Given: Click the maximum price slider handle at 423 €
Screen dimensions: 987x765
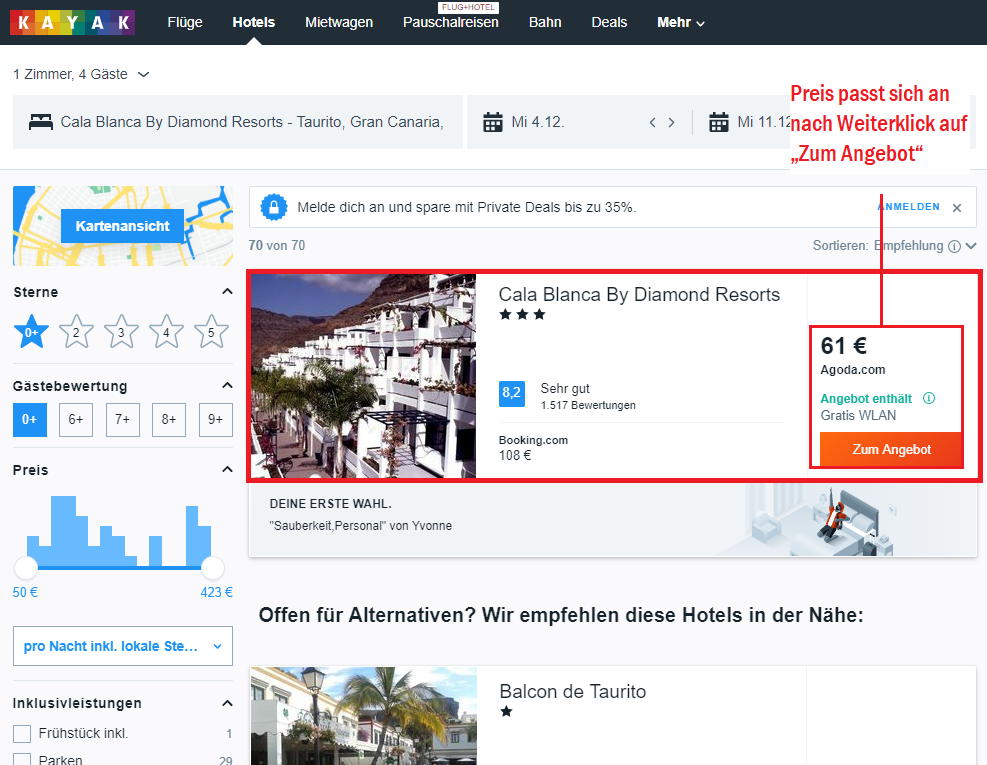Looking at the screenshot, I should pyautogui.click(x=213, y=568).
